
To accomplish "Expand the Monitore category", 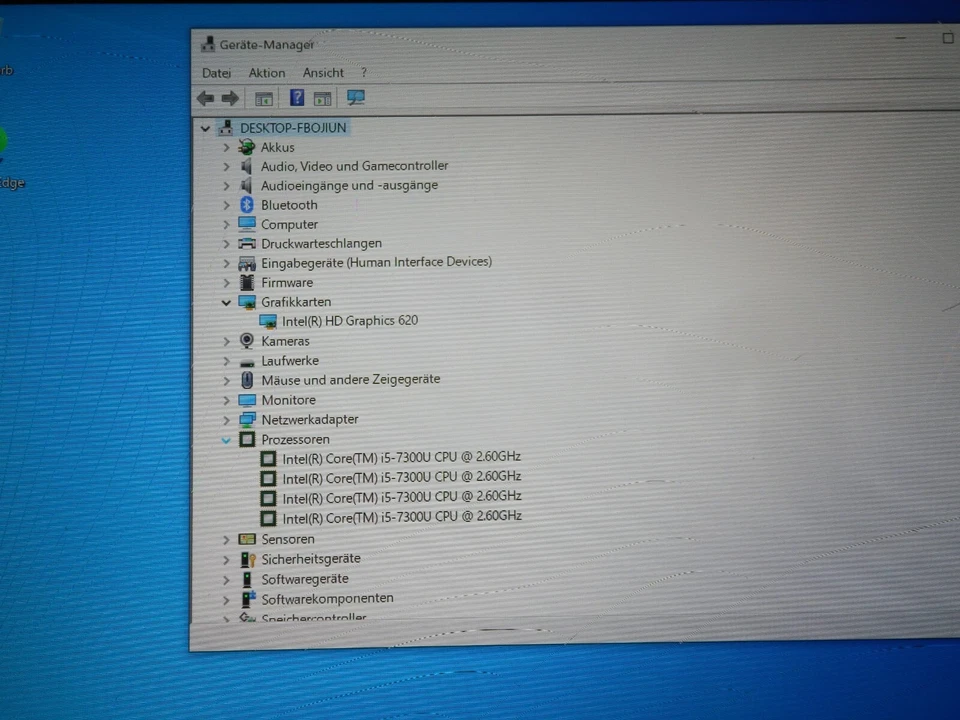I will (227, 400).
